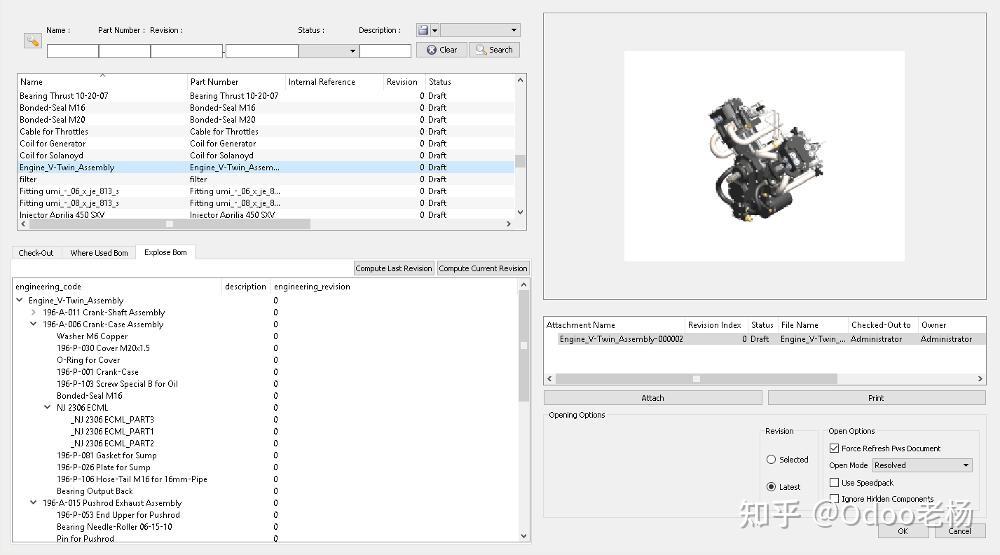
Task: Click the Print button
Action: click(x=876, y=398)
